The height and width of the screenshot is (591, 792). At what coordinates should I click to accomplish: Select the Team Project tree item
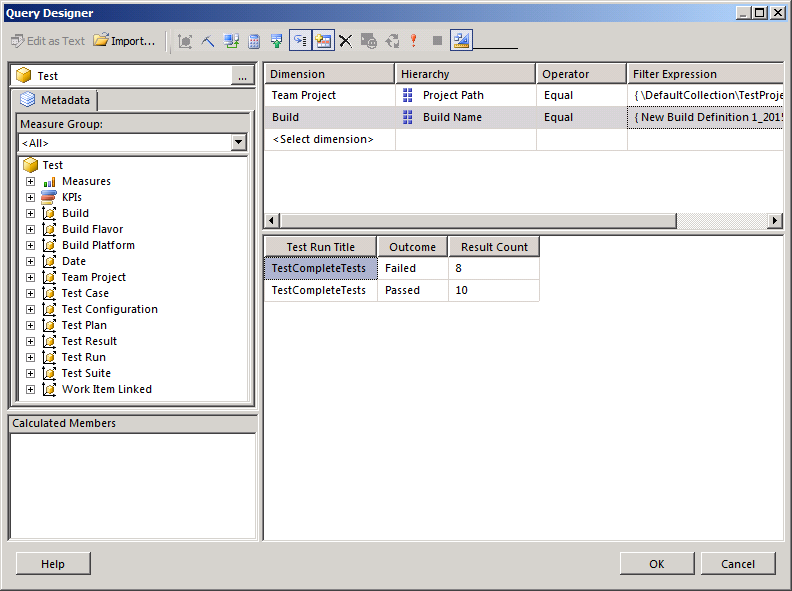94,277
